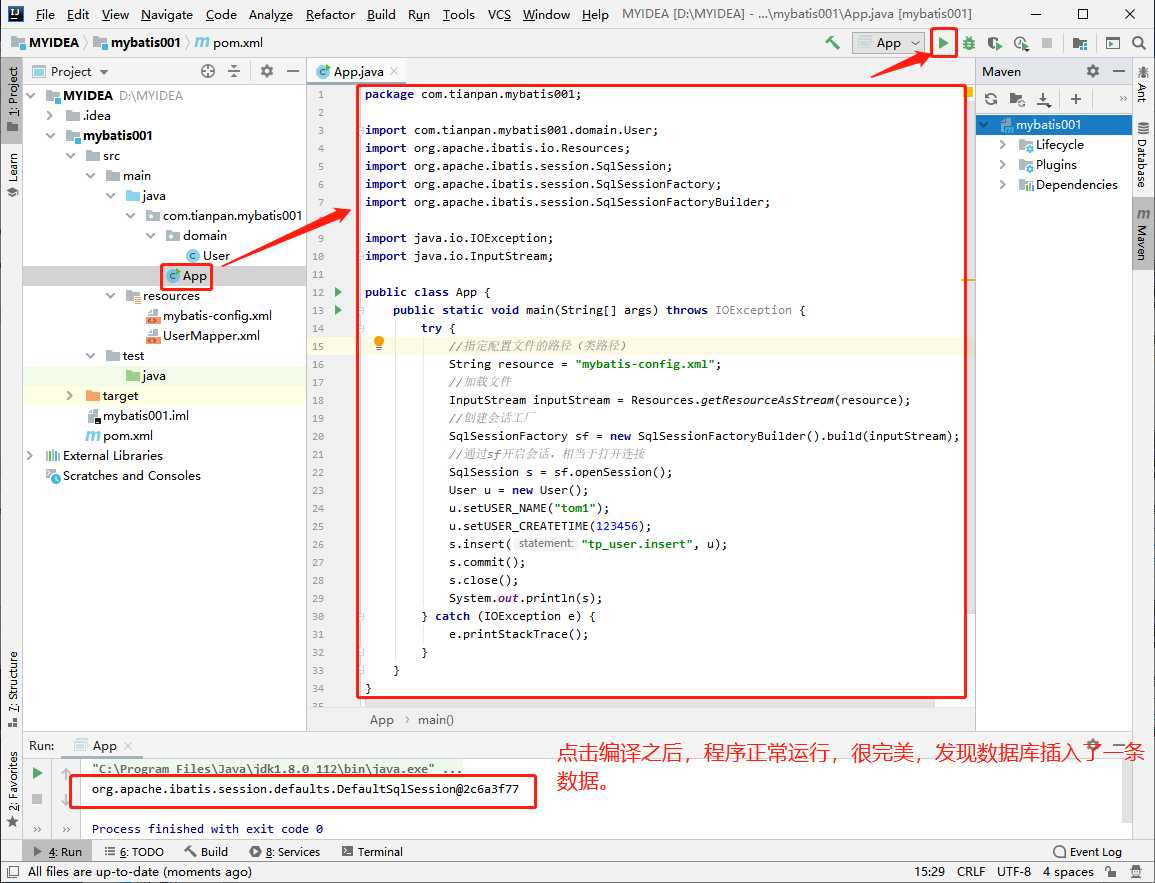Viewport: 1155px width, 883px height.
Task: Select UserMapper.xml in project tree
Action: tap(203, 336)
